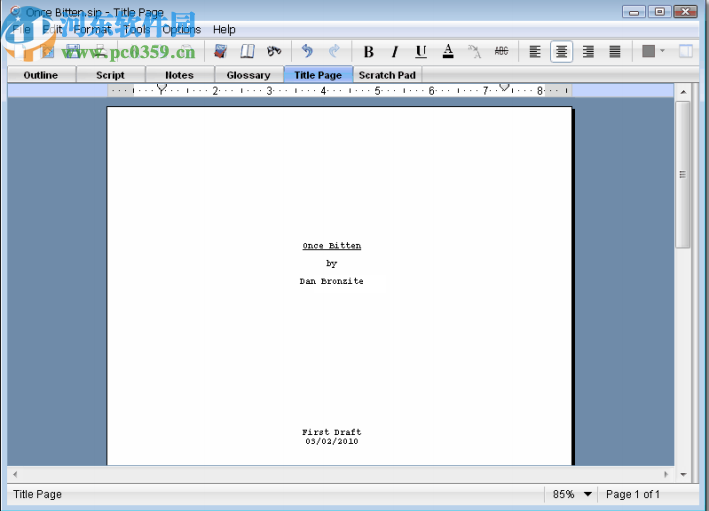The image size is (709, 511).
Task: Click the binoculars Find icon
Action: pos(274,51)
